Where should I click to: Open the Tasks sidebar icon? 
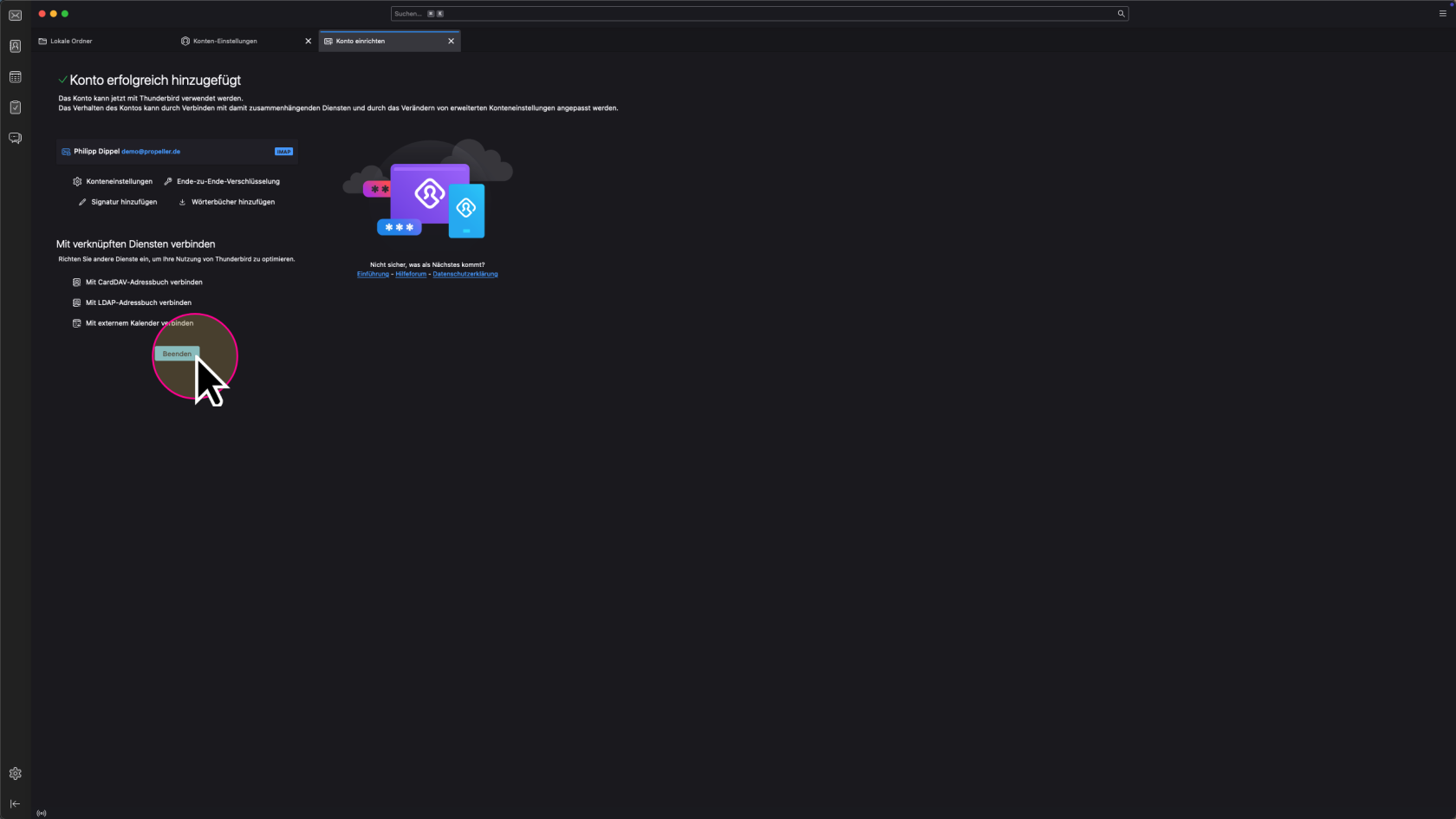(15, 107)
